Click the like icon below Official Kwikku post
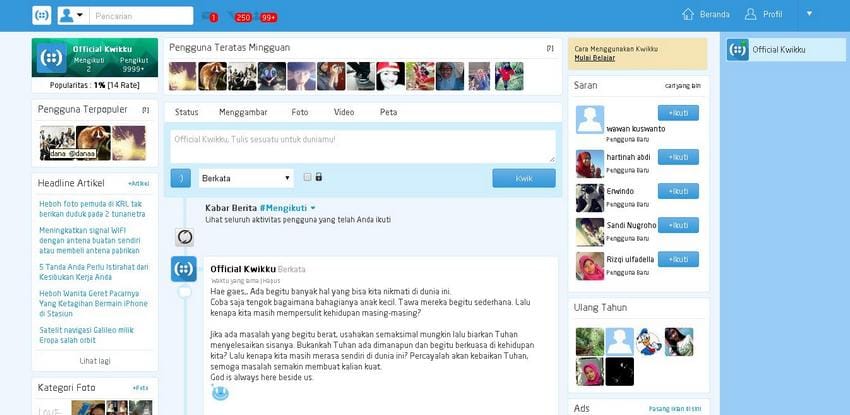The image size is (850, 415). point(220,393)
